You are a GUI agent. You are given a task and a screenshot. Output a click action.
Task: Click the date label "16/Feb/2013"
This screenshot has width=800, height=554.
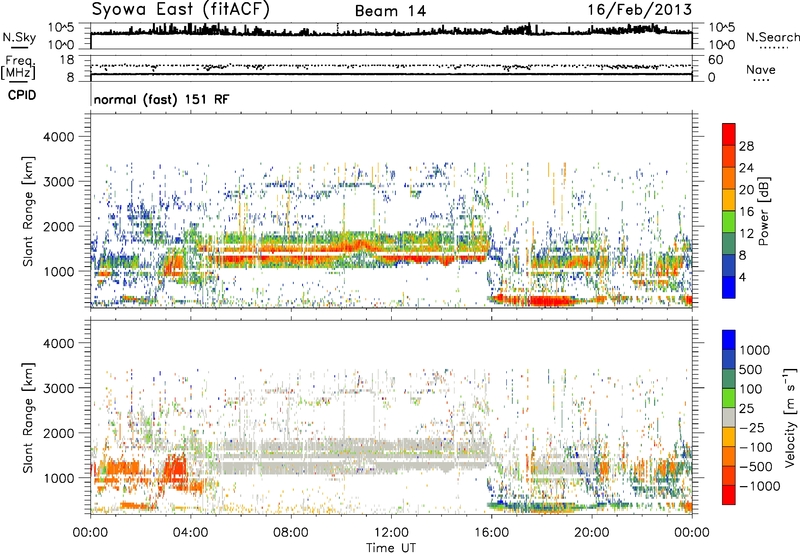coord(639,10)
